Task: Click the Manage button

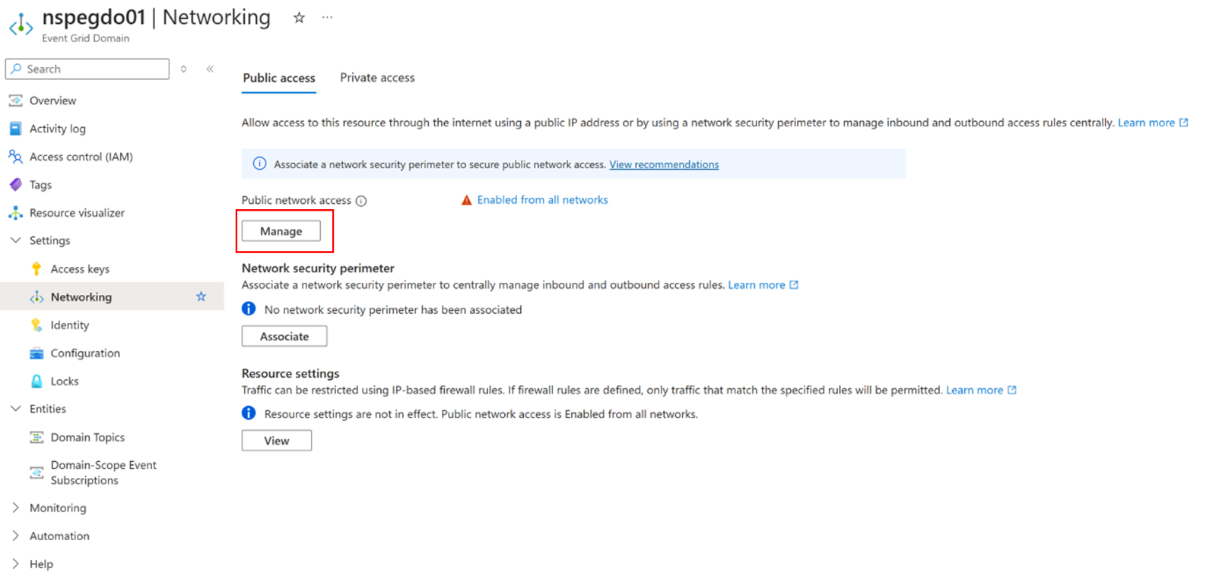Action: (x=281, y=231)
